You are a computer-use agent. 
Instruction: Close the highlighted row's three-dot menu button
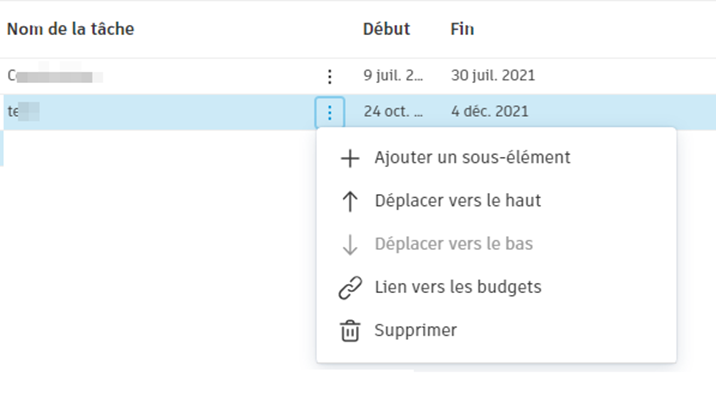[x=329, y=112]
